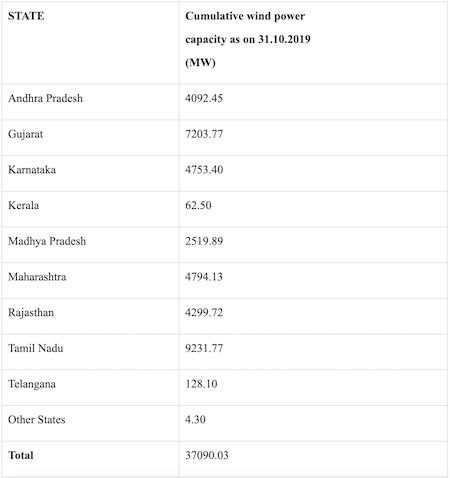Viewport: 450px width, 478px height.
Task: Click the Madhya Pradesh cell
Action: point(47,241)
